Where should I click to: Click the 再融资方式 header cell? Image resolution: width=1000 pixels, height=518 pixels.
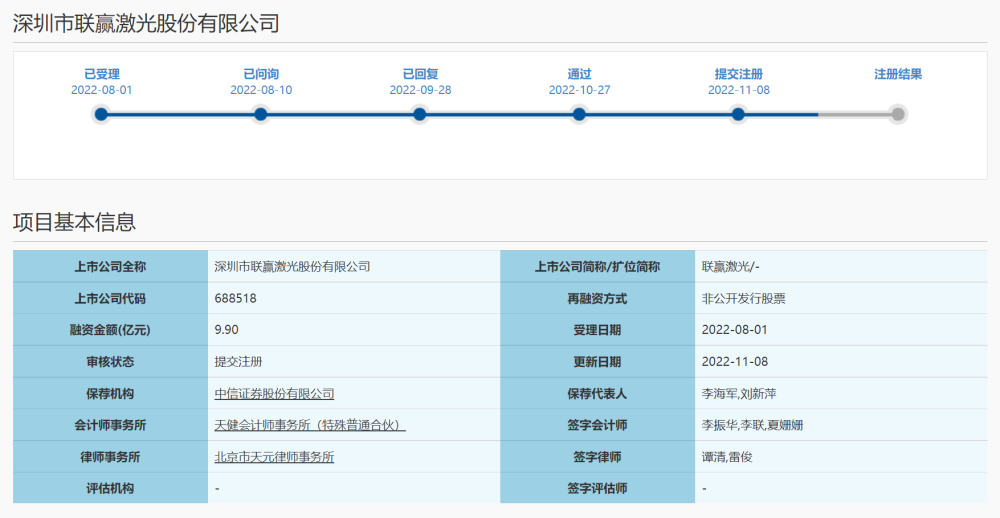coord(598,298)
